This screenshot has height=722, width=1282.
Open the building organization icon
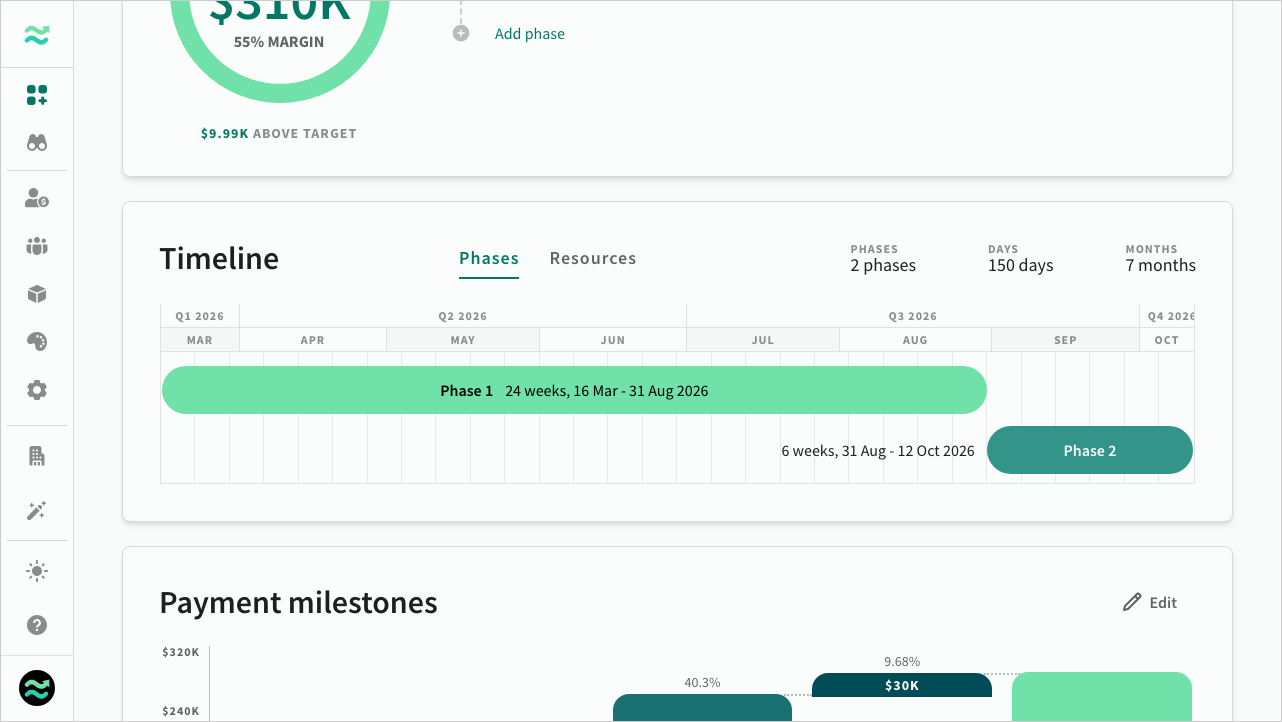37,457
